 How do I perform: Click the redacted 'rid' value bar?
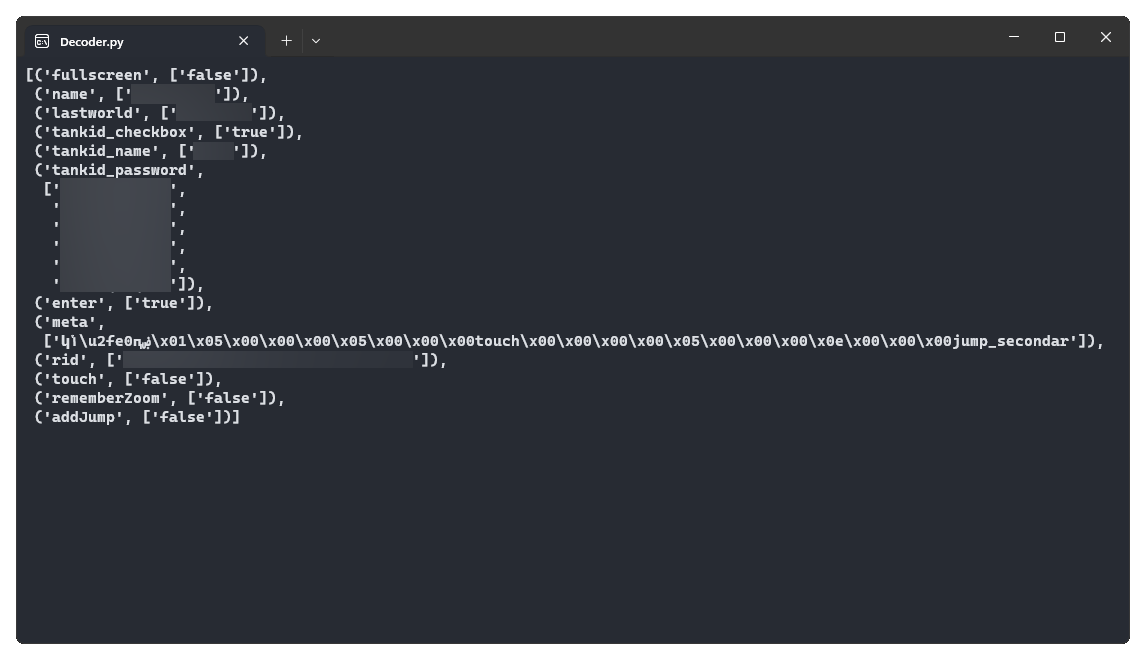tap(268, 359)
